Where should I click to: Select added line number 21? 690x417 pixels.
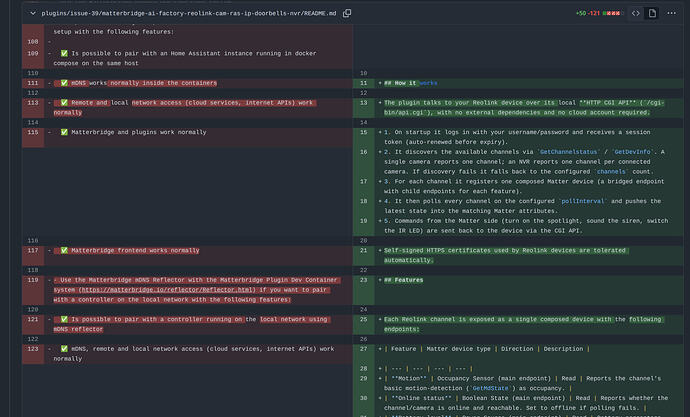(363, 251)
